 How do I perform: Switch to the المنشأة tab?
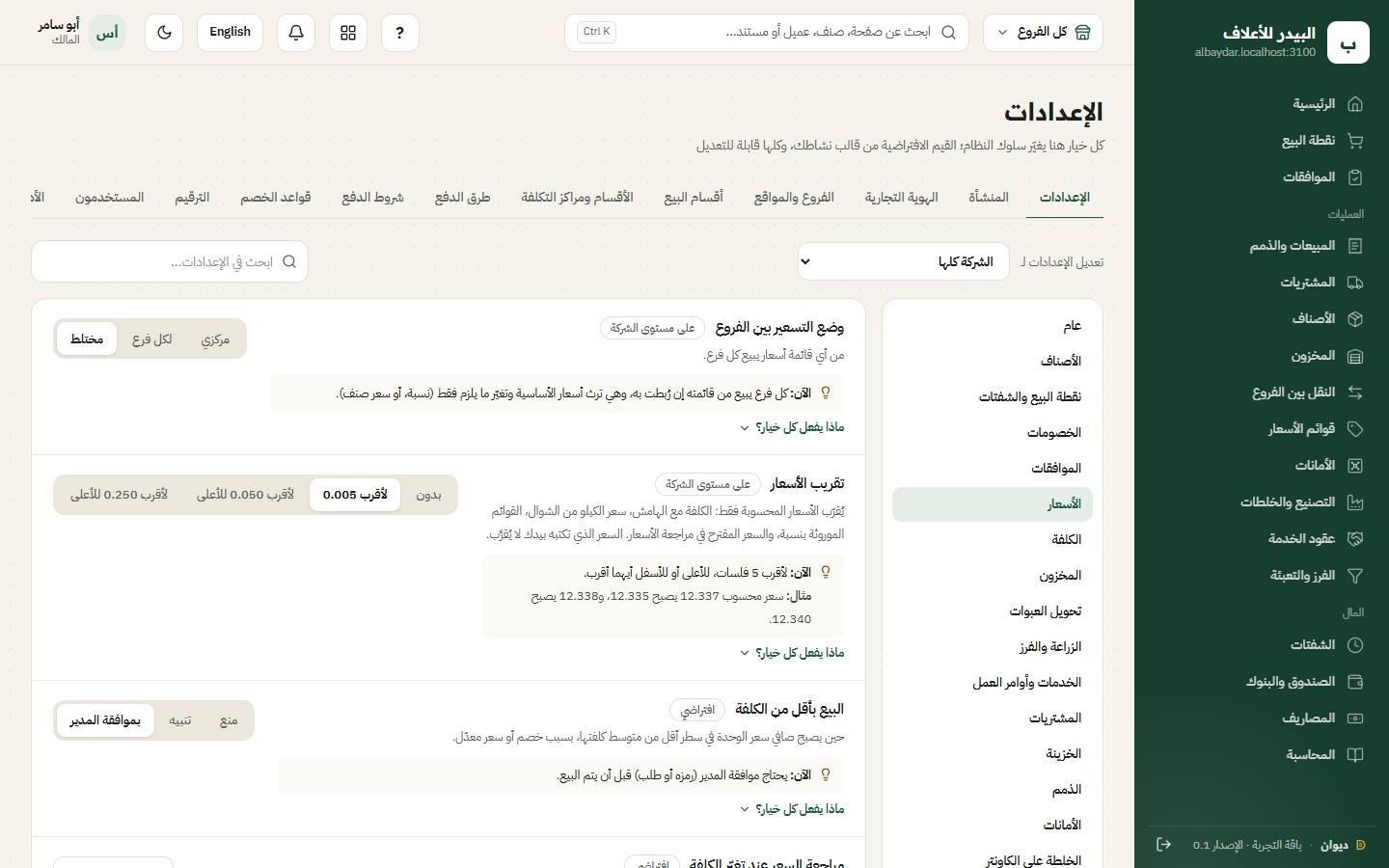(x=989, y=197)
